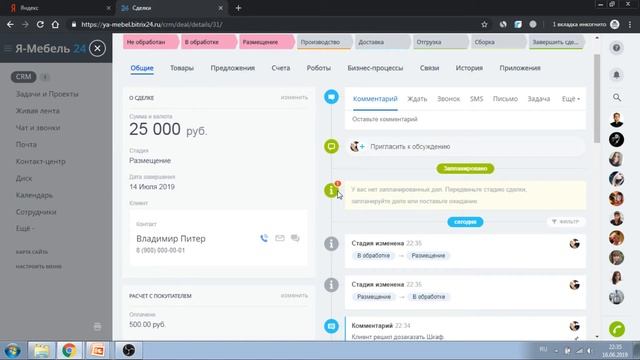The height and width of the screenshot is (360, 640).
Task: Reload the browser page
Action: (x=40, y=24)
